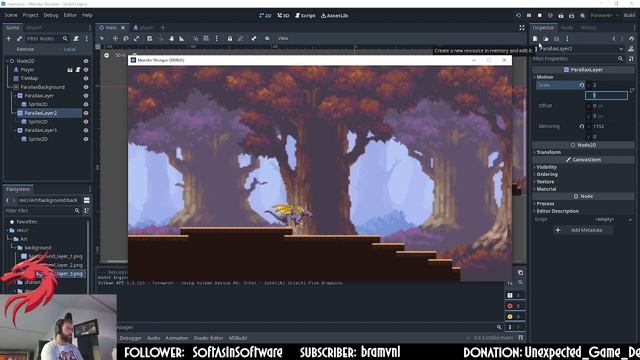Image resolution: width=640 pixels, height=360 pixels.
Task: Switch to the Script workspace
Action: click(305, 16)
